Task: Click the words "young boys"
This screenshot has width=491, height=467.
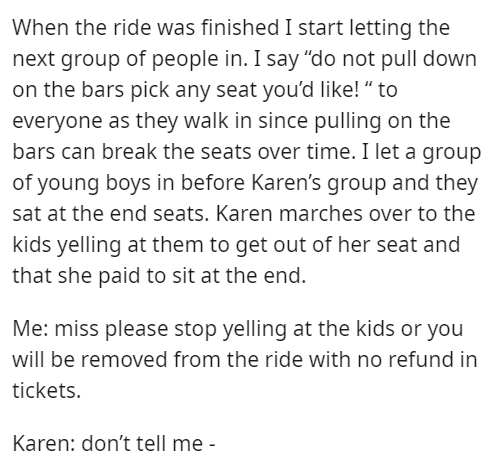Action: 94,183
